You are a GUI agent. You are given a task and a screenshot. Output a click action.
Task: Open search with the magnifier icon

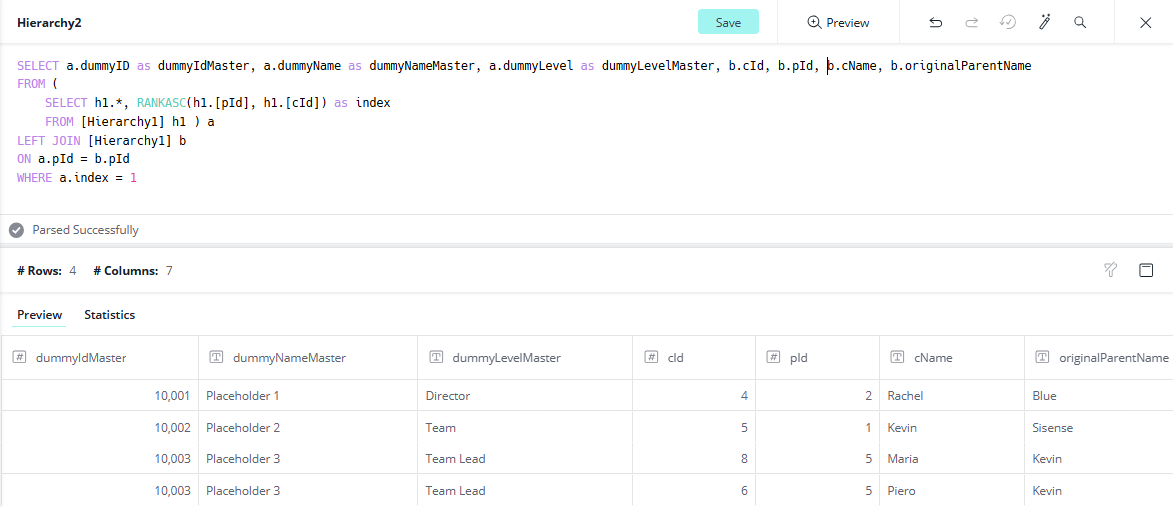pos(1080,22)
